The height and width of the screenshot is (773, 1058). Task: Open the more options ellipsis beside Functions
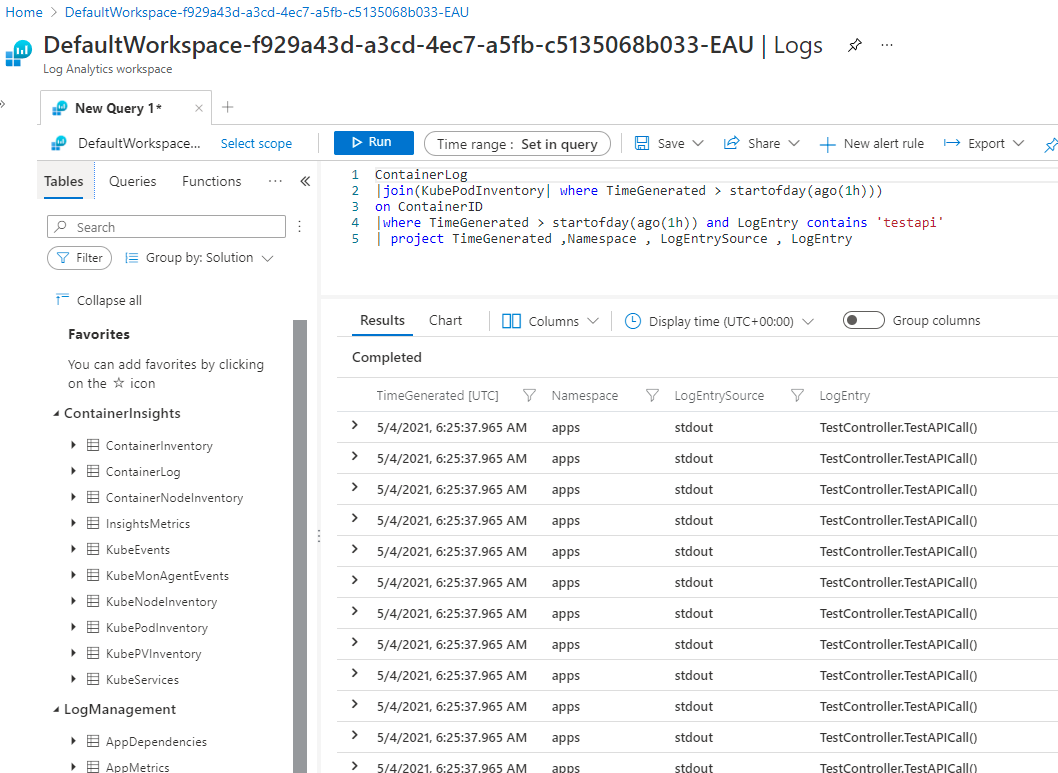275,181
